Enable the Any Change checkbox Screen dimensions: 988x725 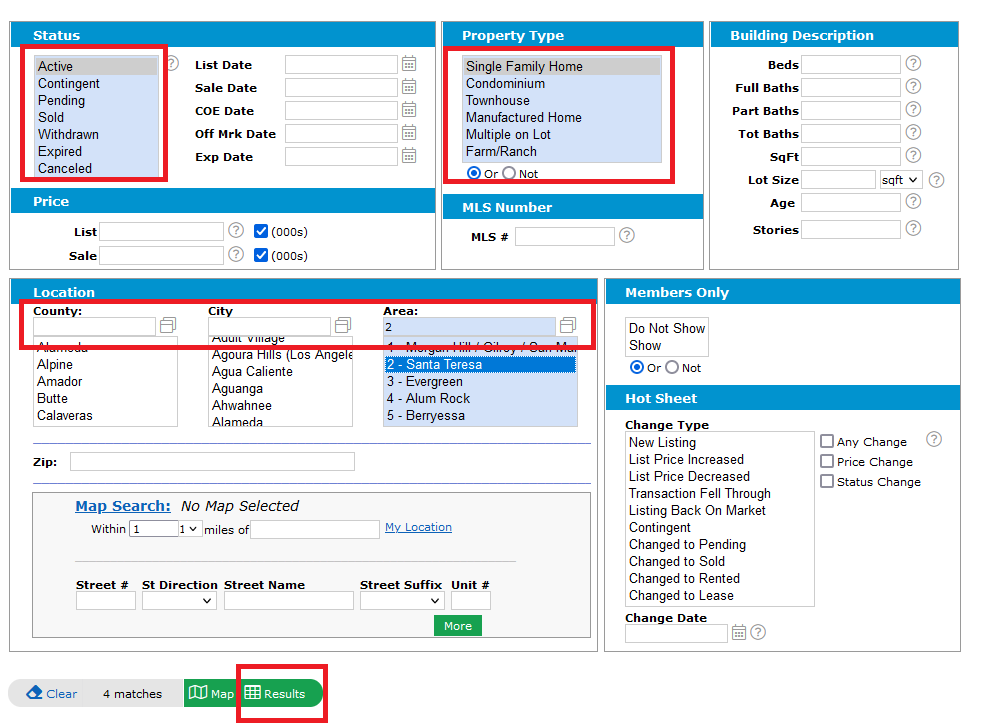pyautogui.click(x=827, y=441)
